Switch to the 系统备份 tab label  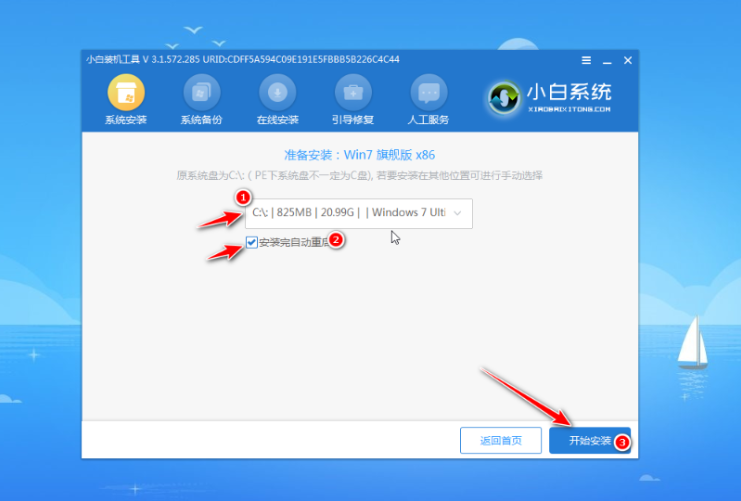[201, 120]
